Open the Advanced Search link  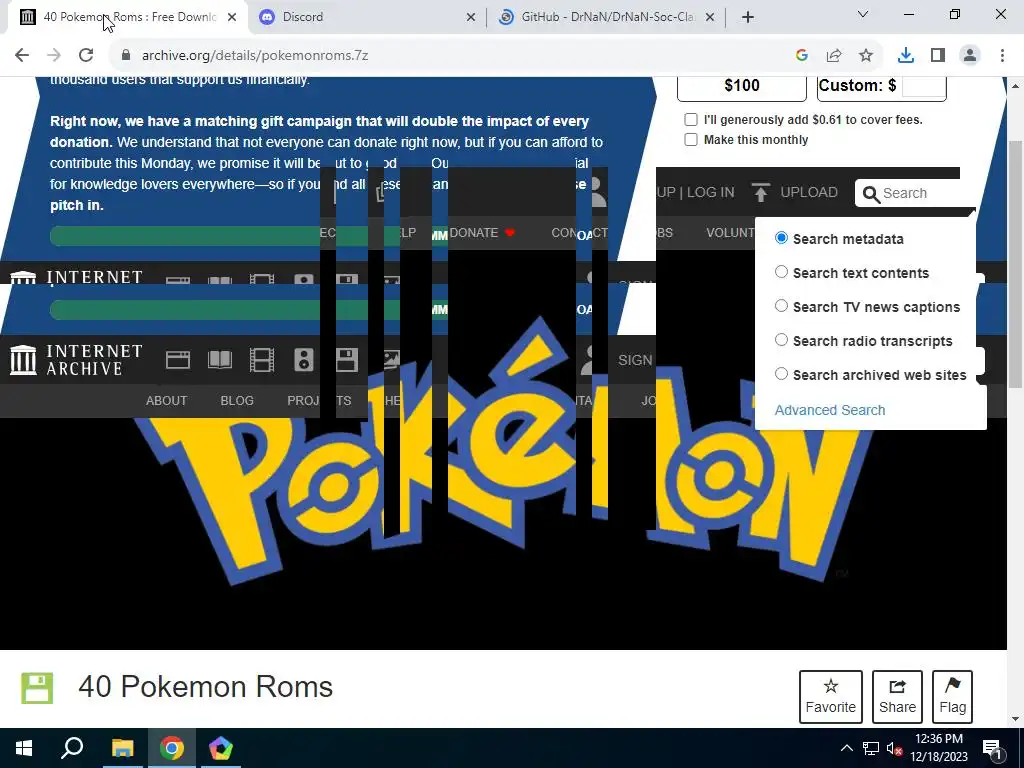click(830, 410)
